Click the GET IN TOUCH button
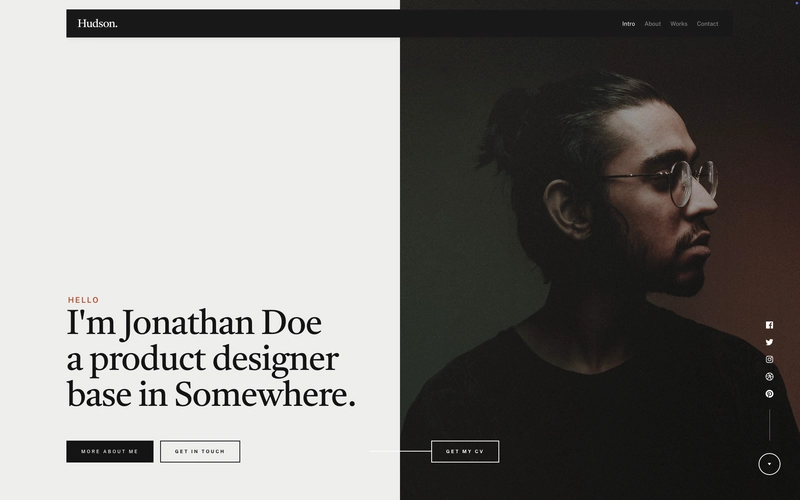This screenshot has height=500, width=800. [x=200, y=452]
